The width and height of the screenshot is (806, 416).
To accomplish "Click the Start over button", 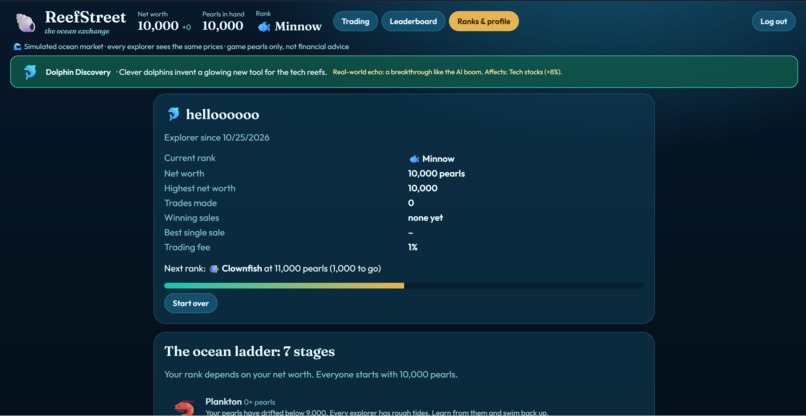I will point(191,303).
